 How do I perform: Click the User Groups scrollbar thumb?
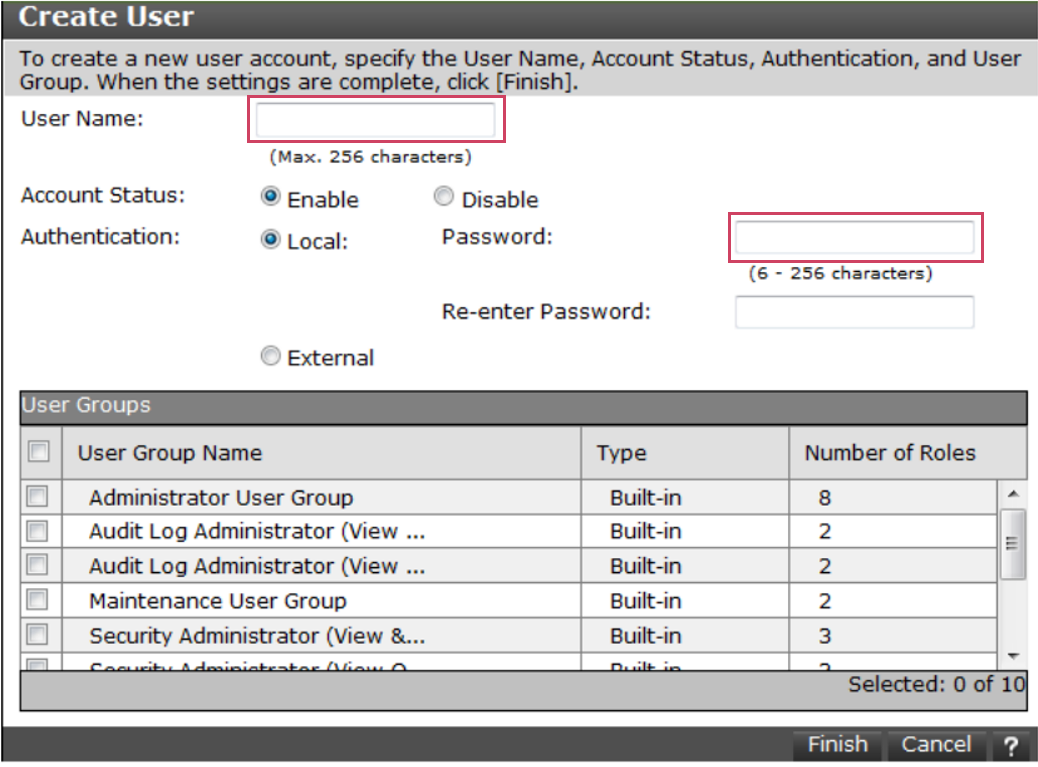tap(1012, 543)
